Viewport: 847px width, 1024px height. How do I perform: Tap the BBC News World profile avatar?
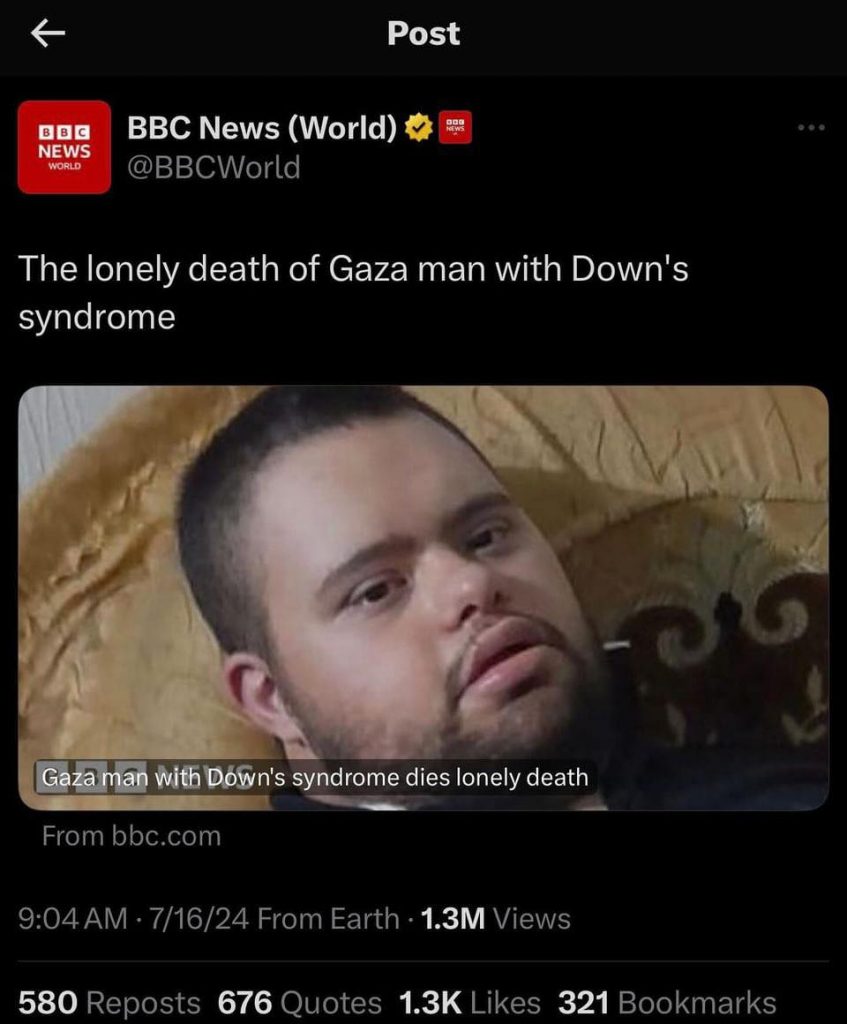click(x=64, y=147)
